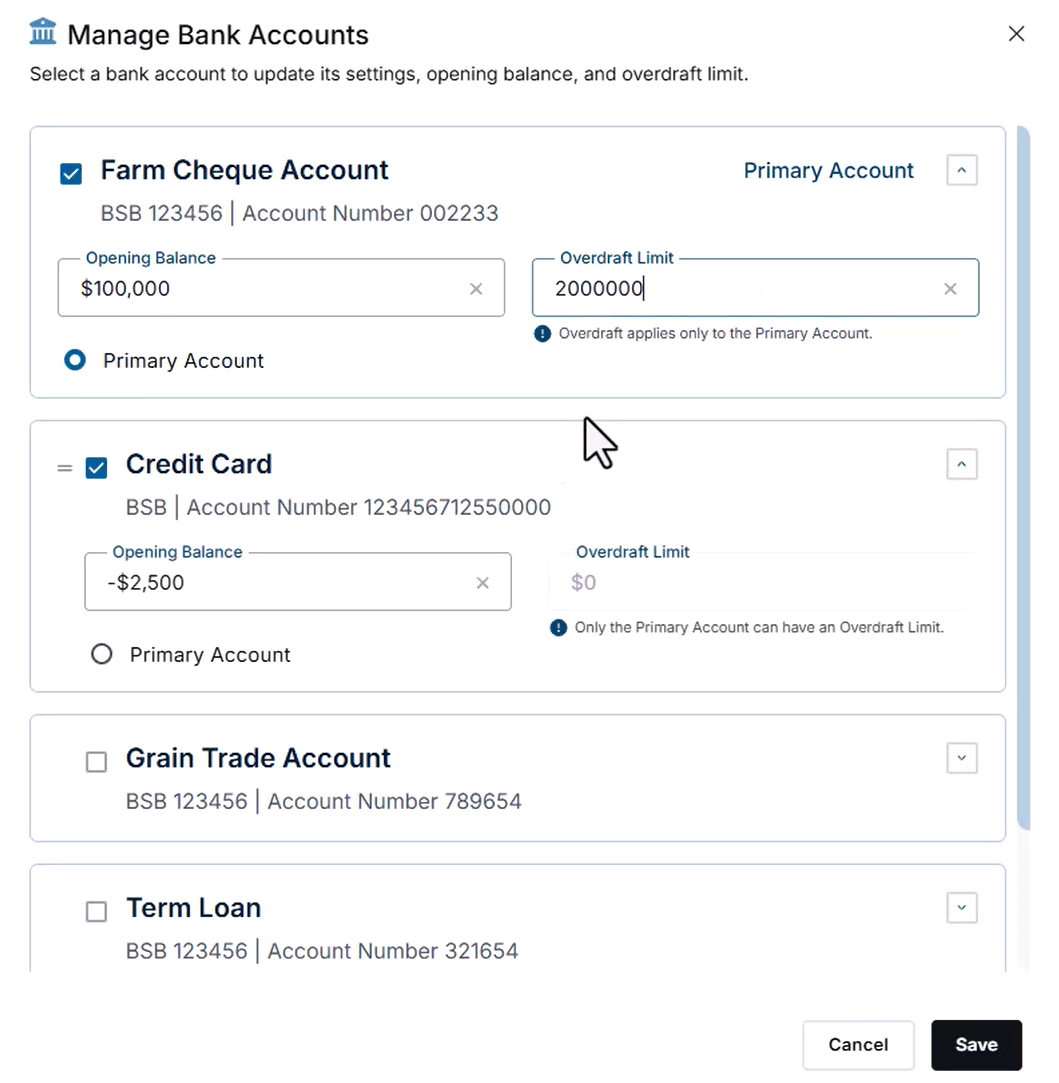Click the Credit Card drag handle icon

point(64,468)
